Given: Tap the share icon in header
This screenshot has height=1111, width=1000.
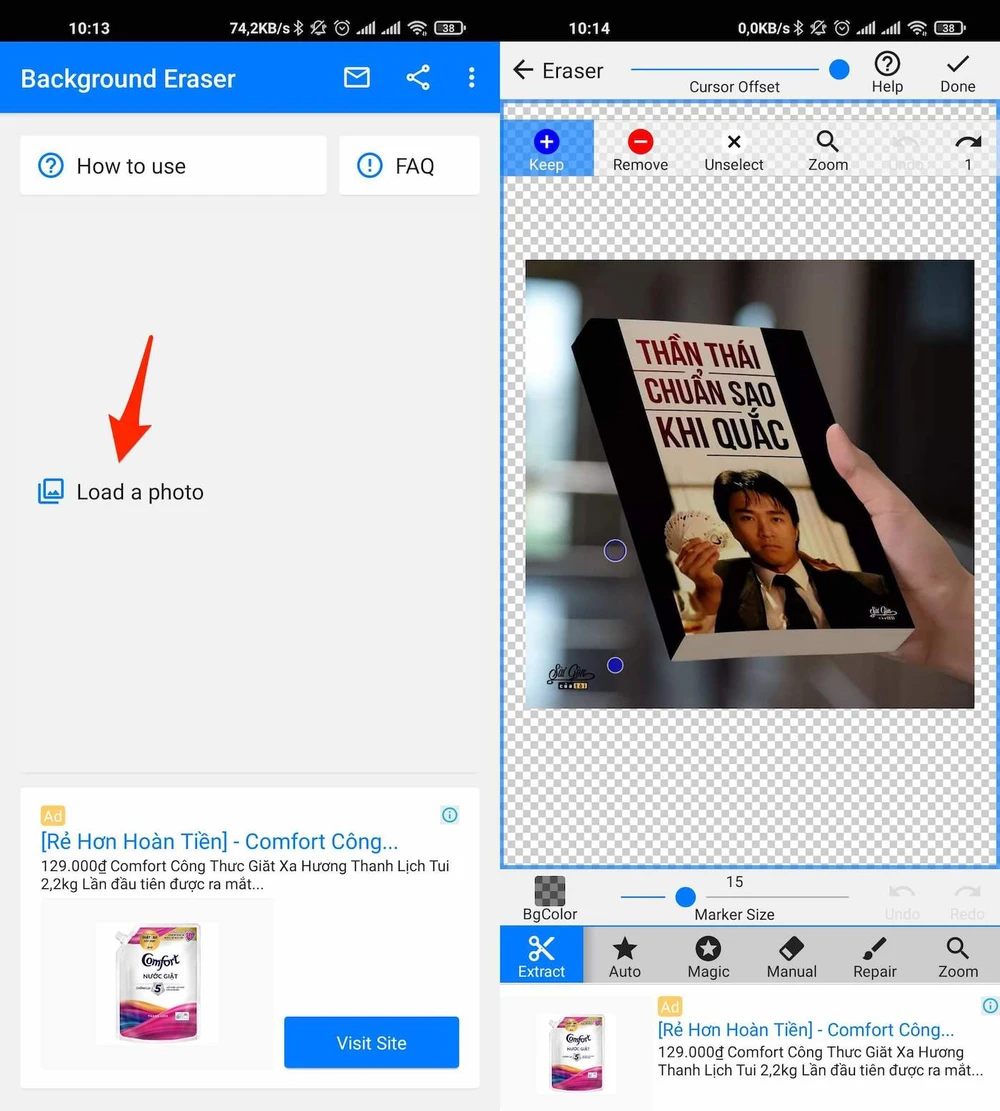Looking at the screenshot, I should click(x=418, y=78).
